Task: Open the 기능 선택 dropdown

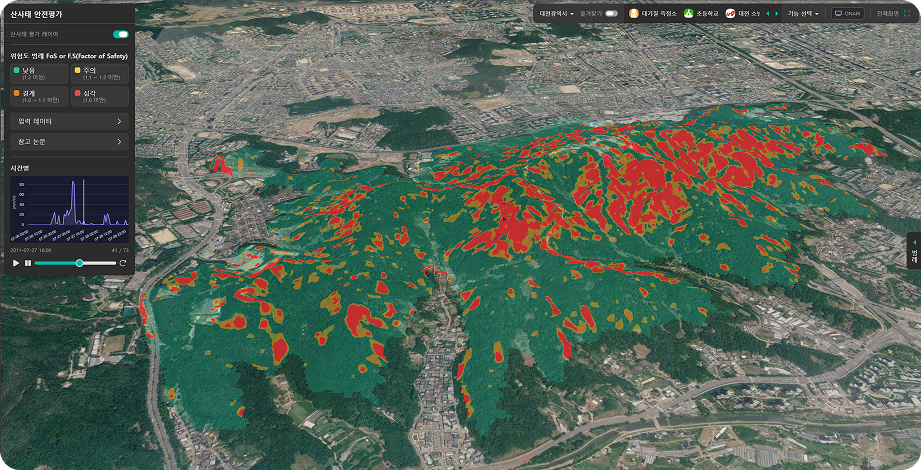Action: [x=803, y=14]
